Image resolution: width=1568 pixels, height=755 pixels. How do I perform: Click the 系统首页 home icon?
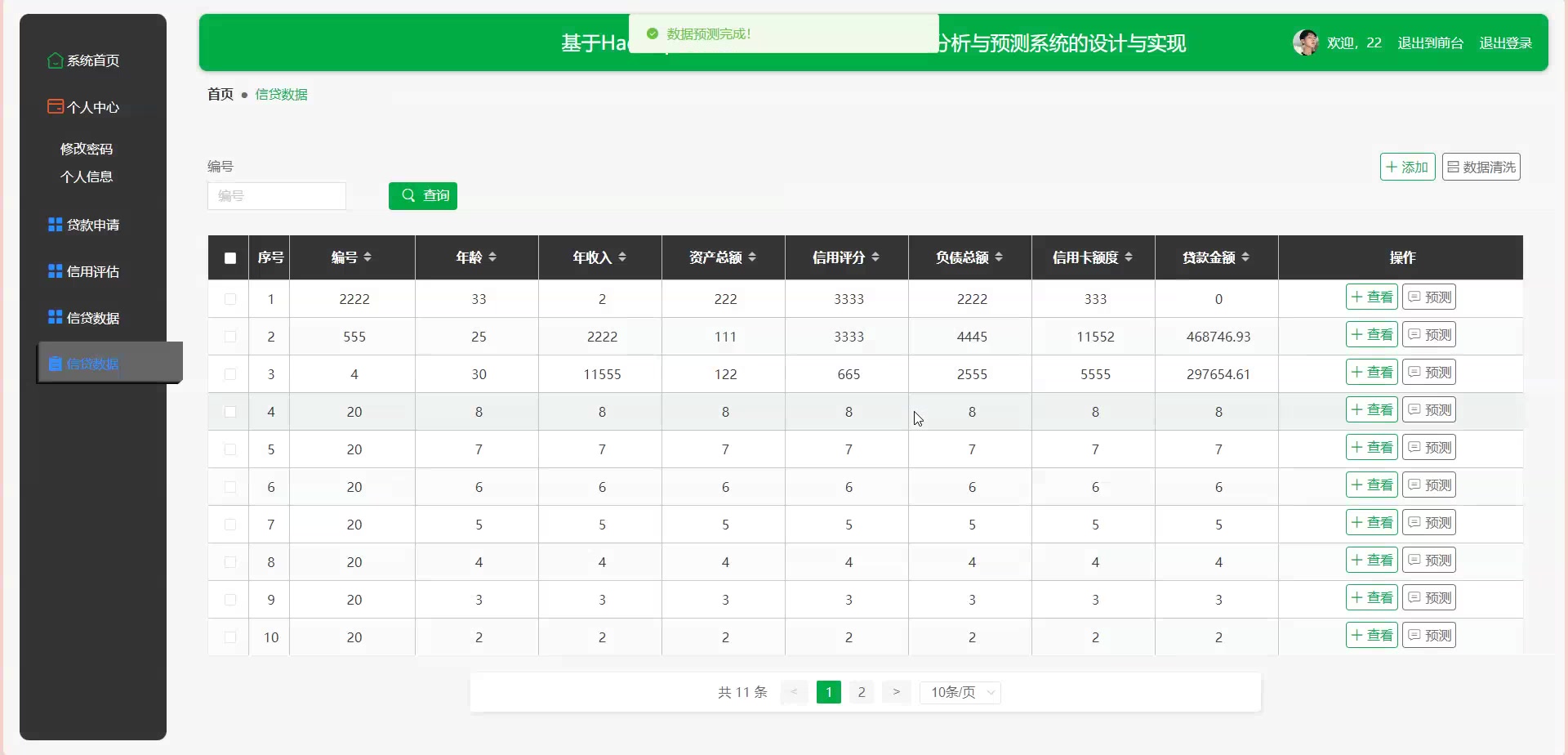pos(56,60)
